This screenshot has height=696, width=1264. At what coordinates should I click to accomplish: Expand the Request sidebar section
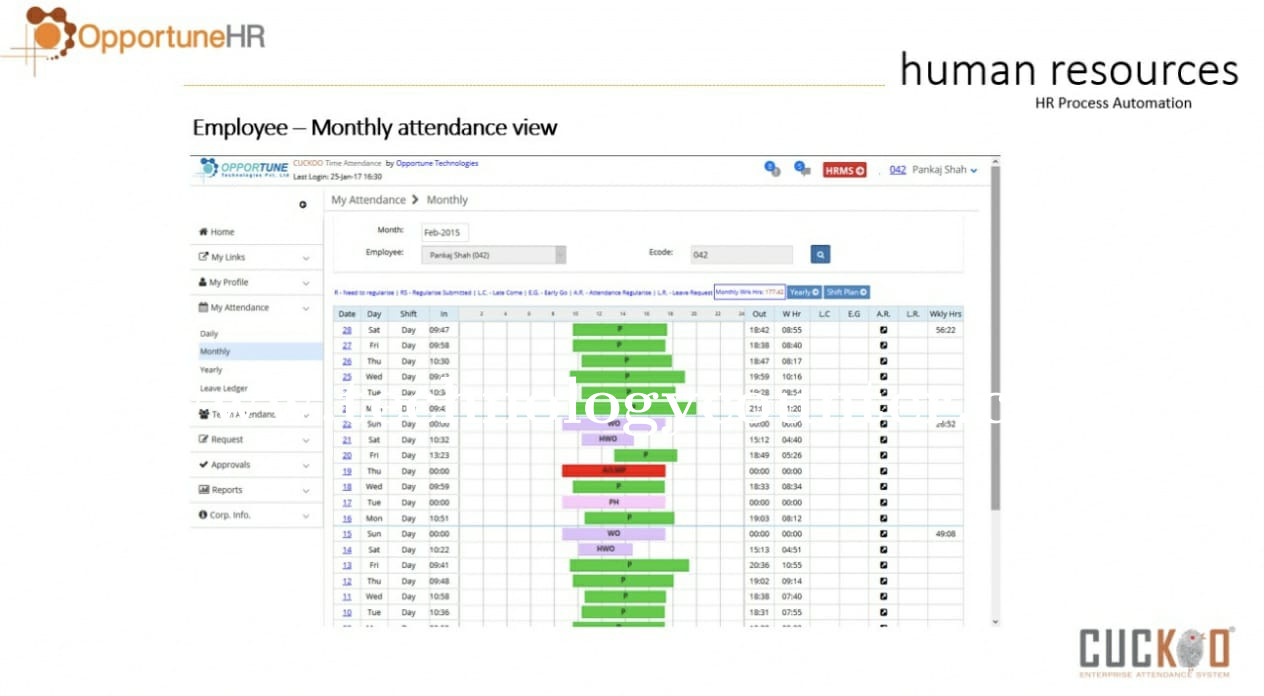256,440
